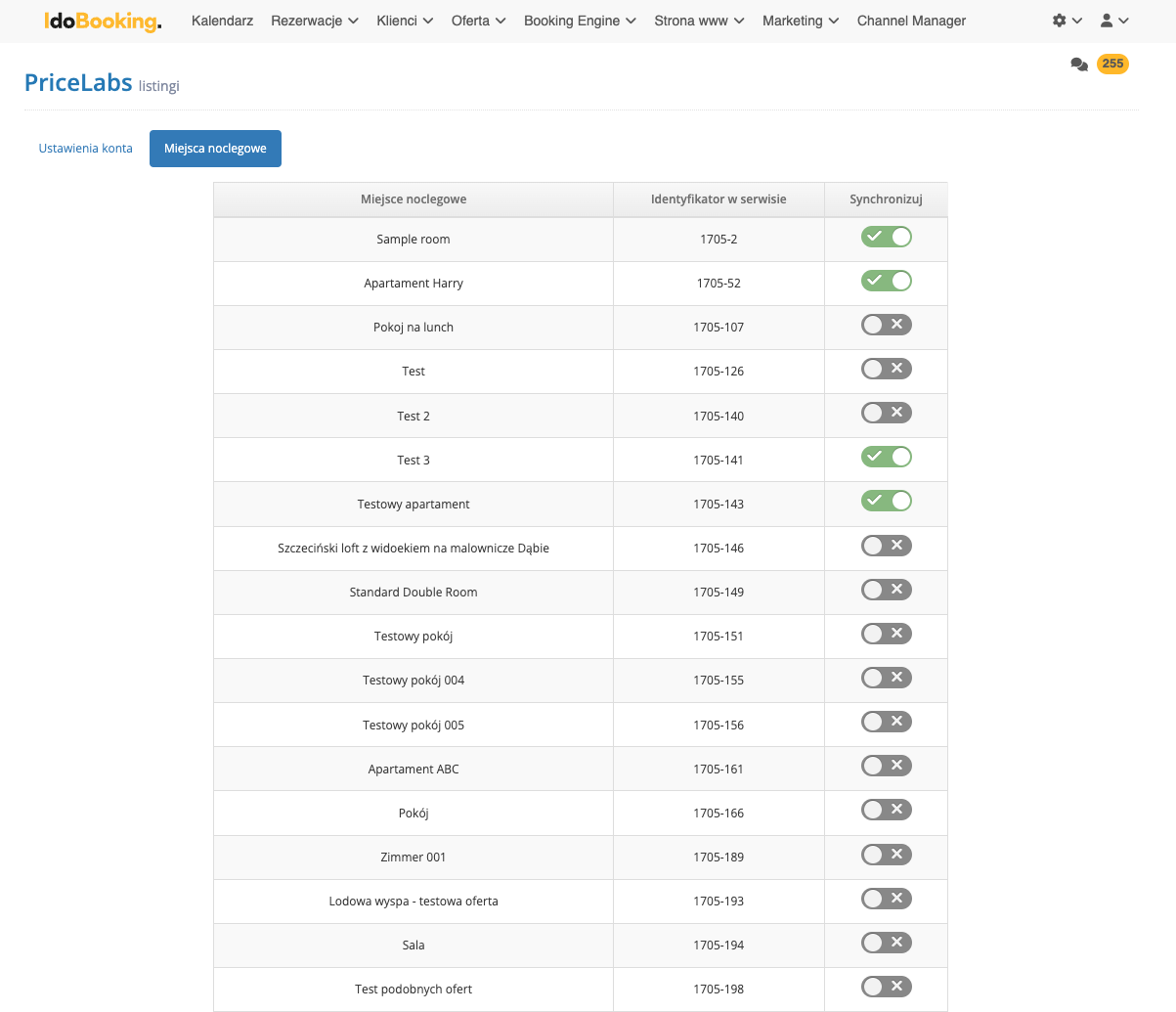
Task: Click identifier 1705-143
Action: tap(719, 505)
